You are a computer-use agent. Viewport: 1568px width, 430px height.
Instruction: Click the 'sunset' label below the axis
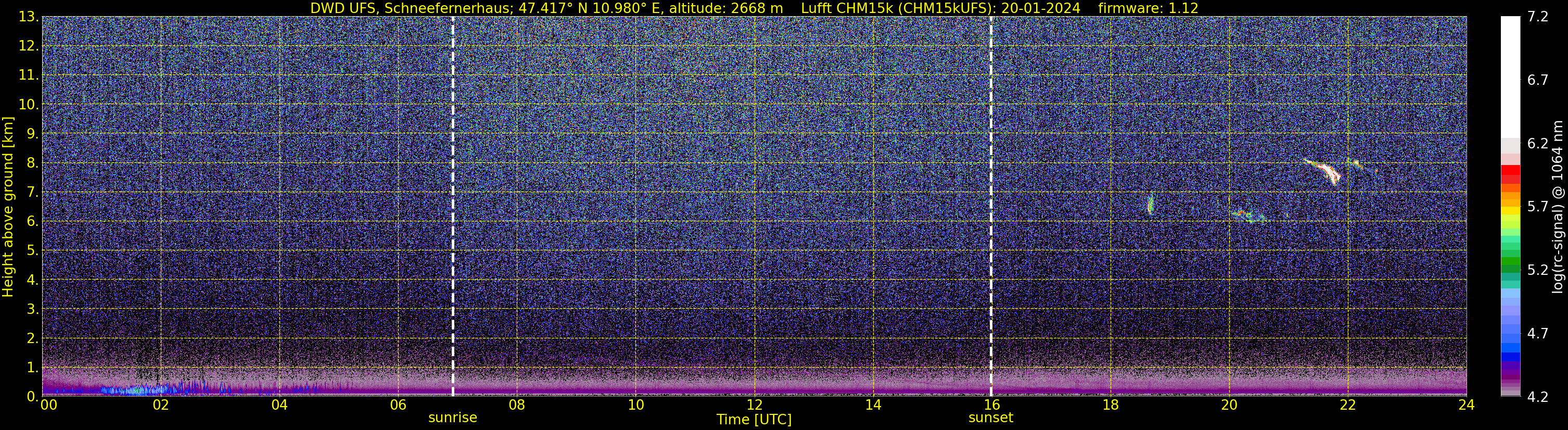[991, 418]
